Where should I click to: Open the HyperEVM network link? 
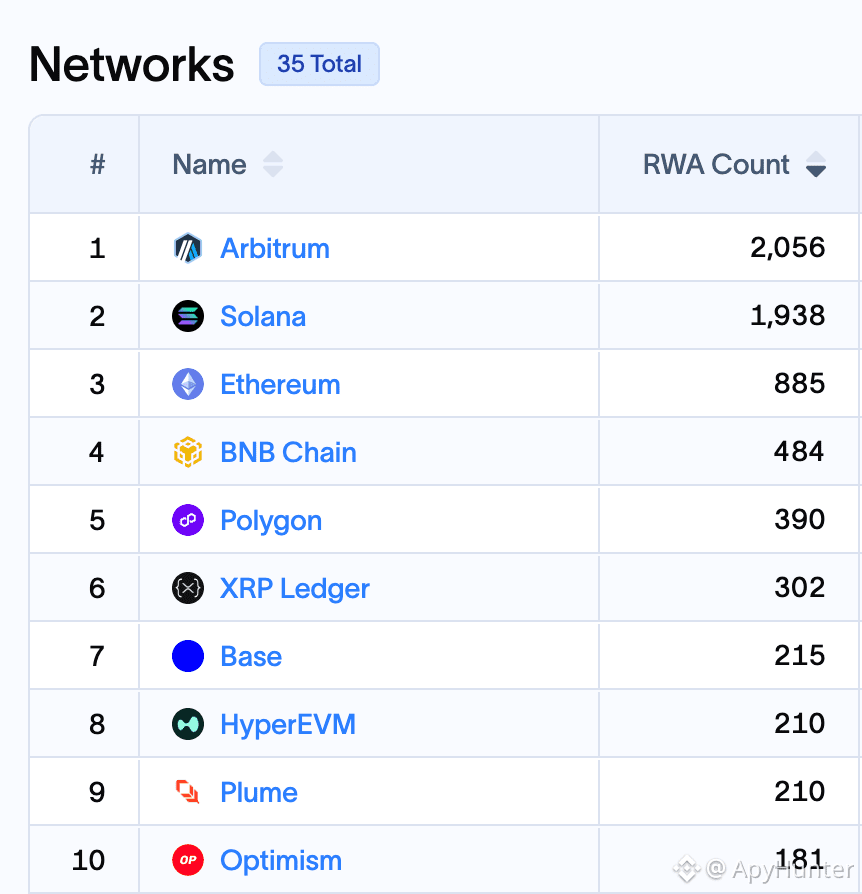[x=288, y=725]
